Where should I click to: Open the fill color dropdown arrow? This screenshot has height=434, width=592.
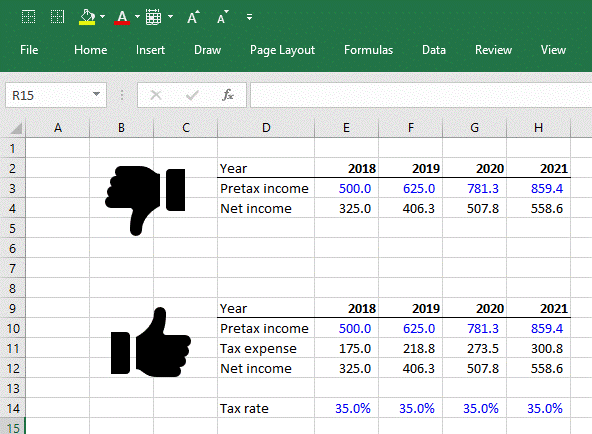tap(102, 17)
